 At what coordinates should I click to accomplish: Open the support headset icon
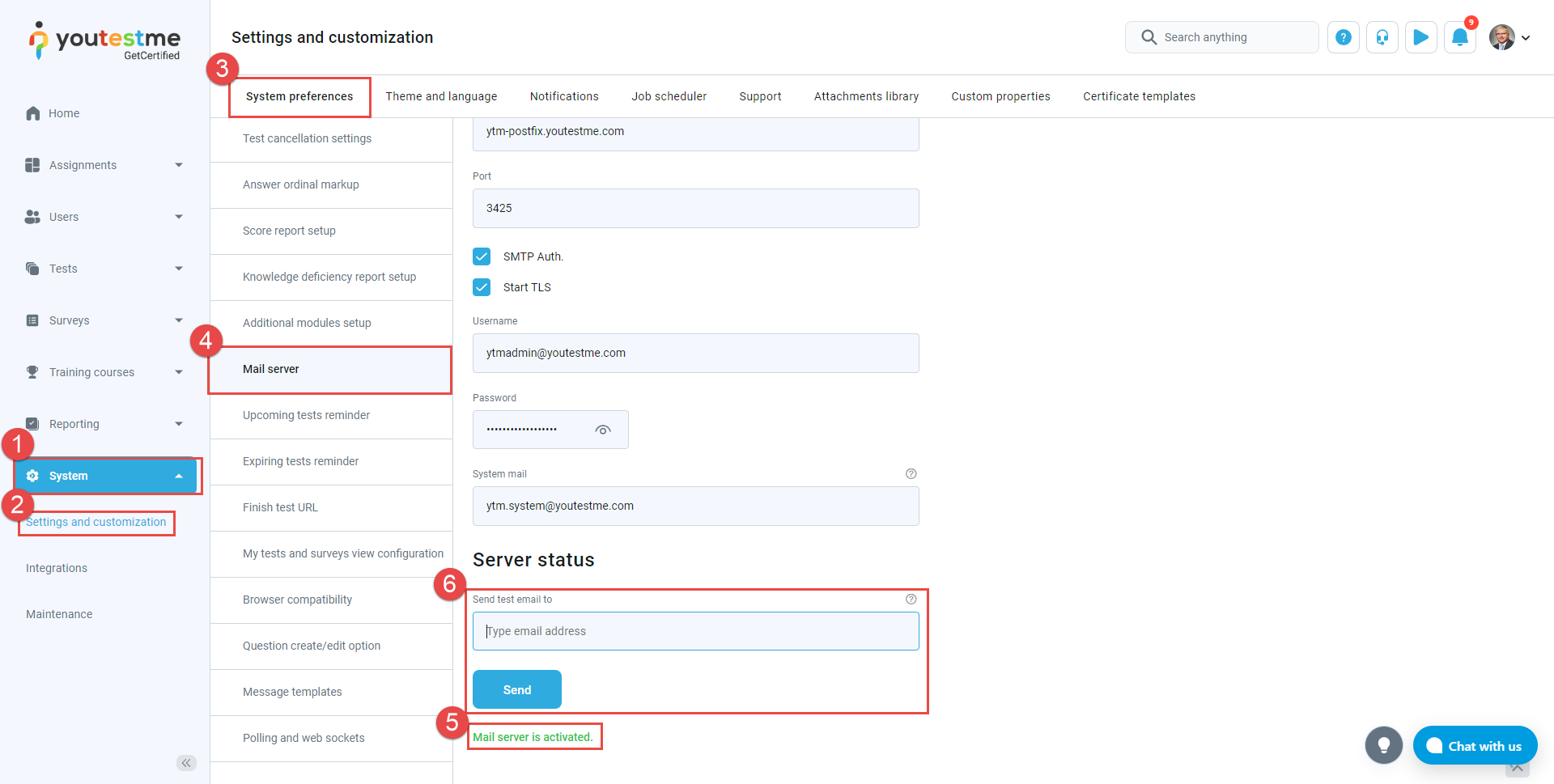1382,37
